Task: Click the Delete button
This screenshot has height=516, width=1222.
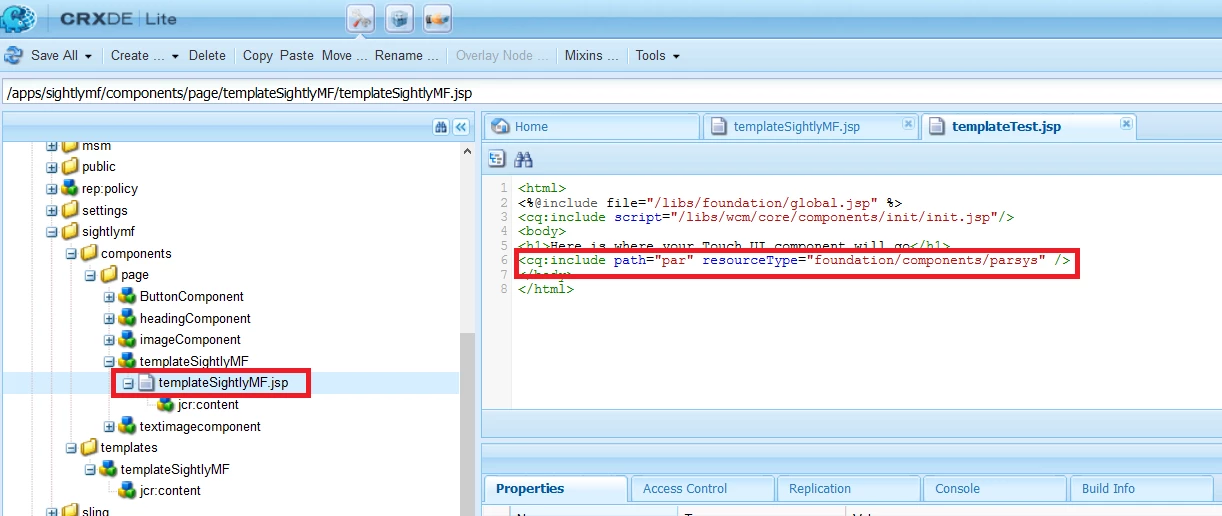Action: pos(207,56)
